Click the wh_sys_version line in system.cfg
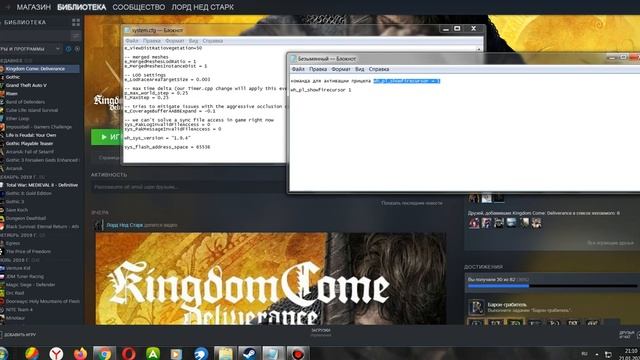Viewport: 640px width, 360px height. pos(158,138)
